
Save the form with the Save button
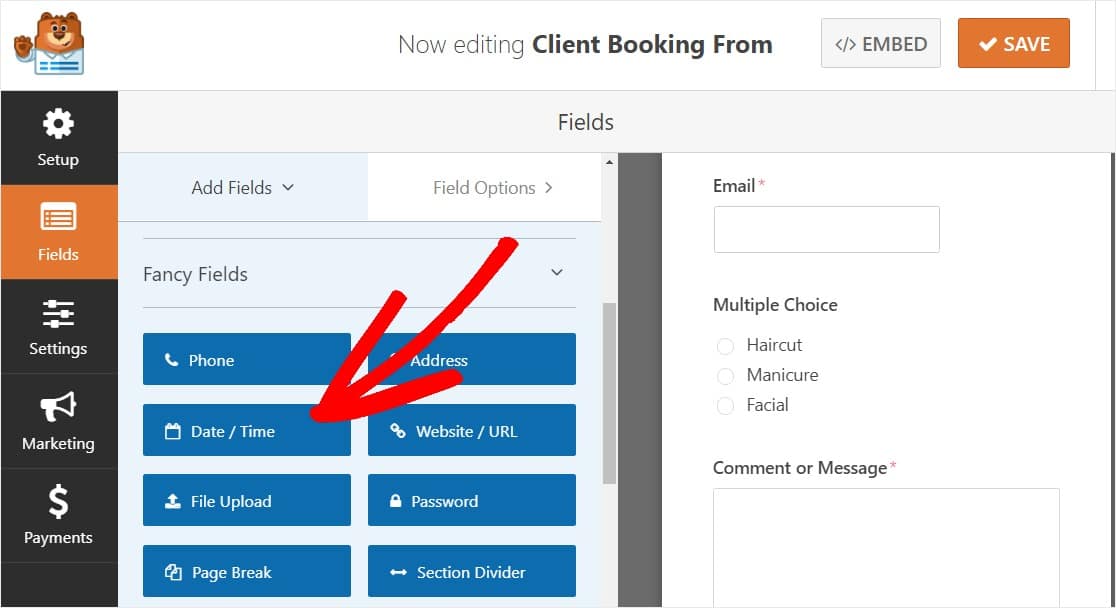click(1014, 43)
